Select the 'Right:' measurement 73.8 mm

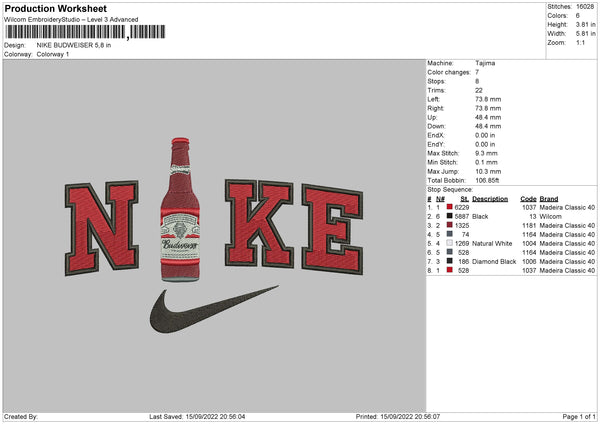pos(488,108)
